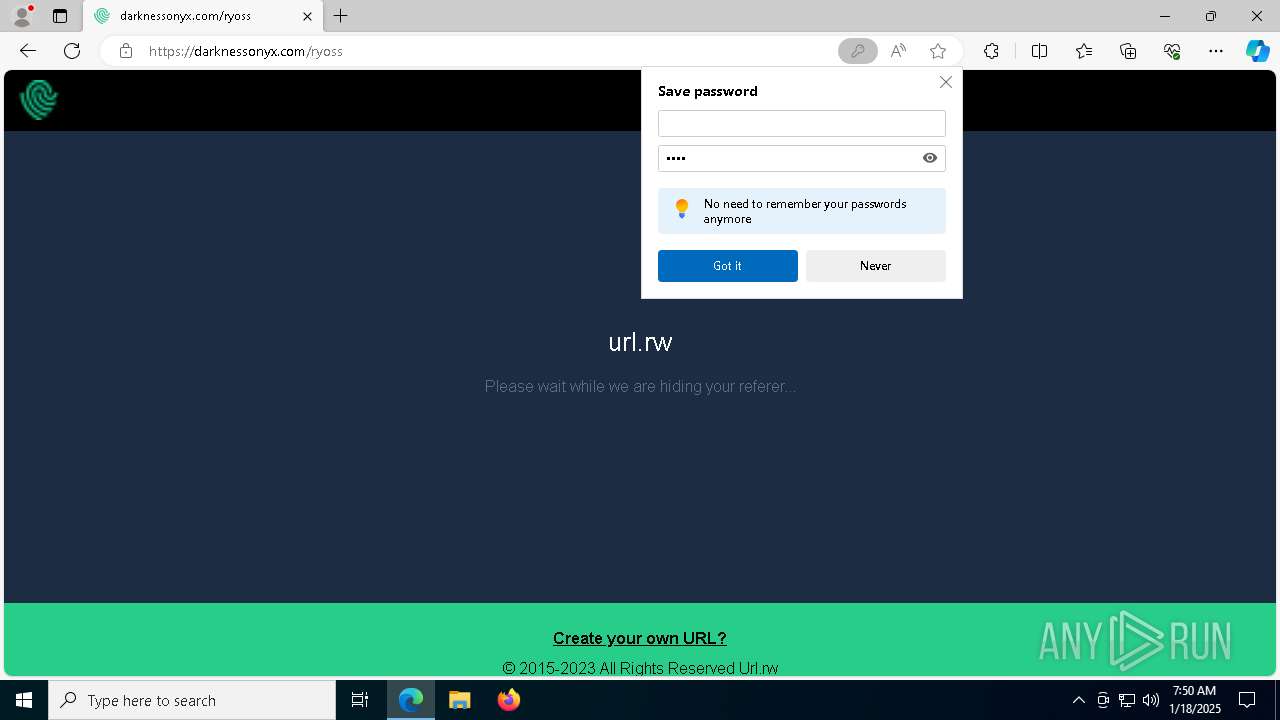Click the Got it button
Screen dimensions: 1280x720
(x=728, y=266)
